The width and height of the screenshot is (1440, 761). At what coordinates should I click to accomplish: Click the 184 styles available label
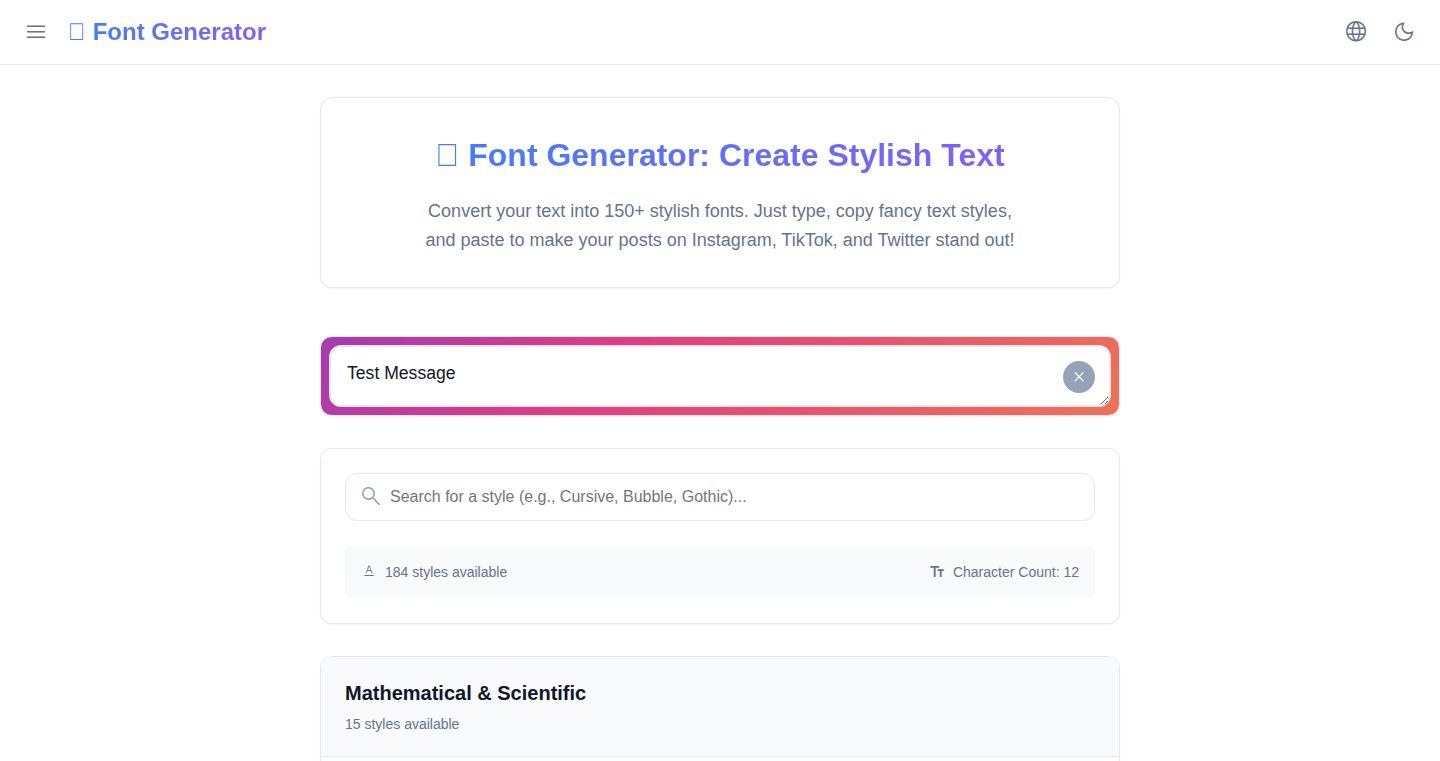pos(446,572)
